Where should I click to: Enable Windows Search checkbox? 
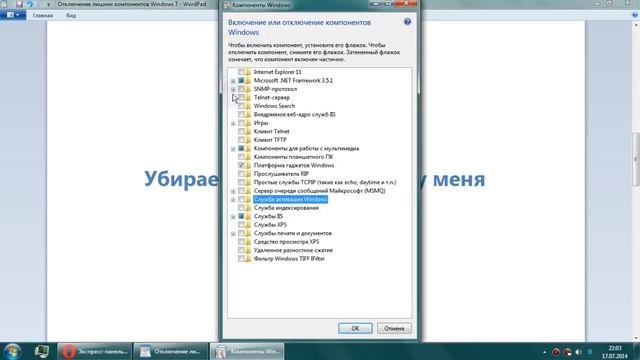coord(241,106)
